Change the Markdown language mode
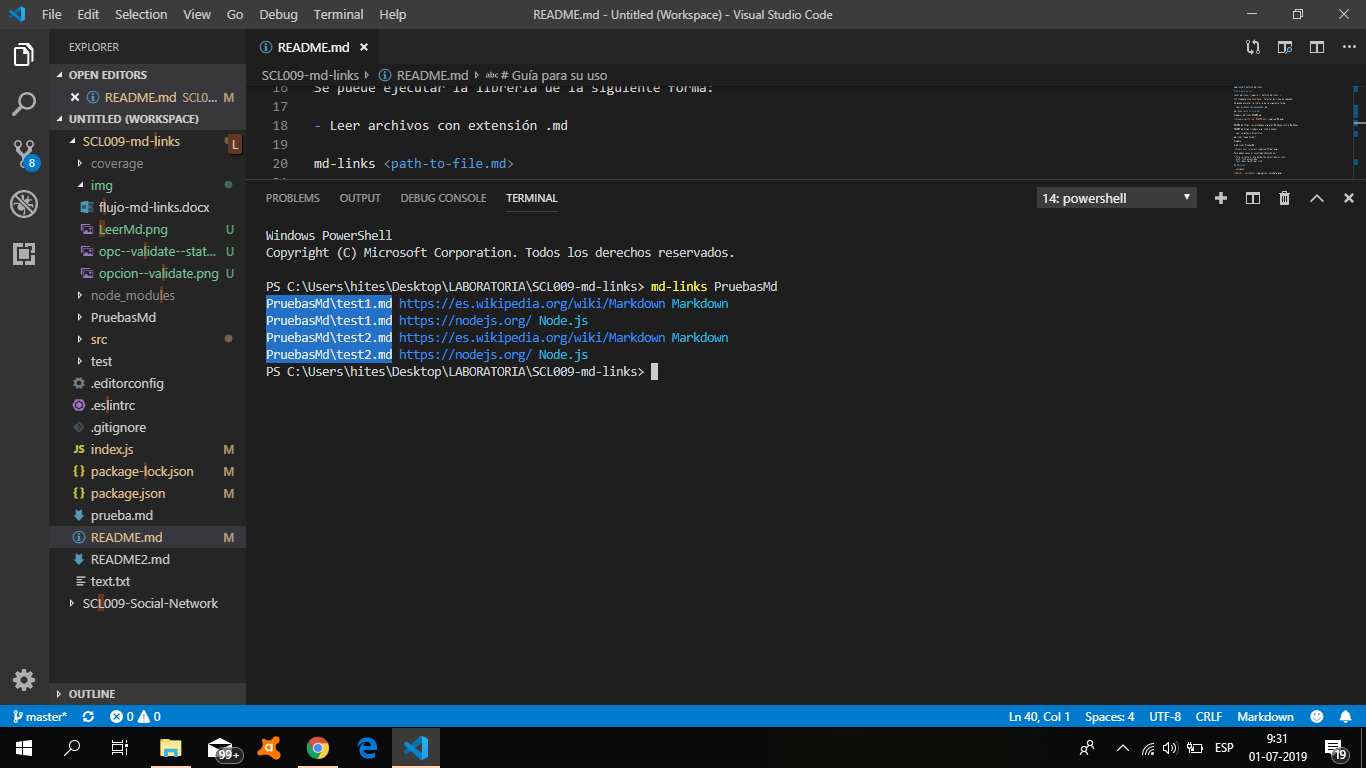This screenshot has height=768, width=1366. click(x=1265, y=716)
